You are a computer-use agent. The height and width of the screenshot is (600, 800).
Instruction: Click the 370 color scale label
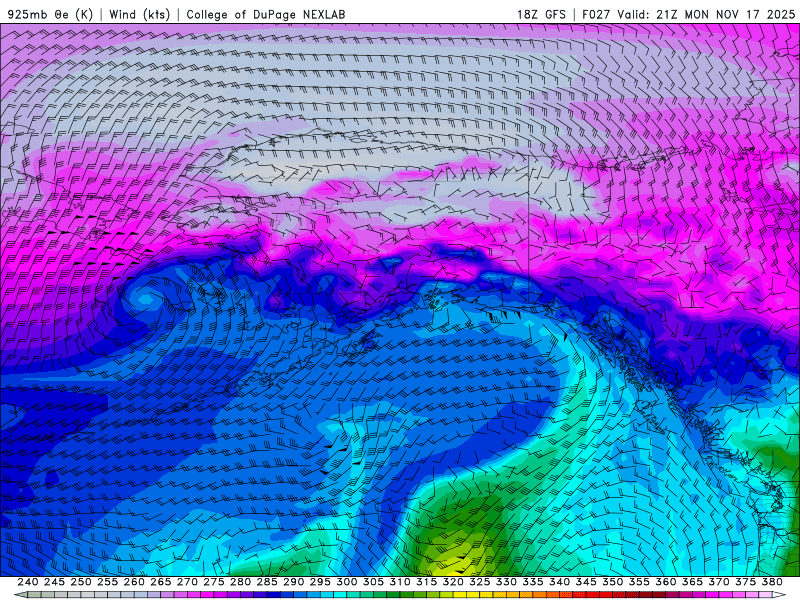pos(719,582)
